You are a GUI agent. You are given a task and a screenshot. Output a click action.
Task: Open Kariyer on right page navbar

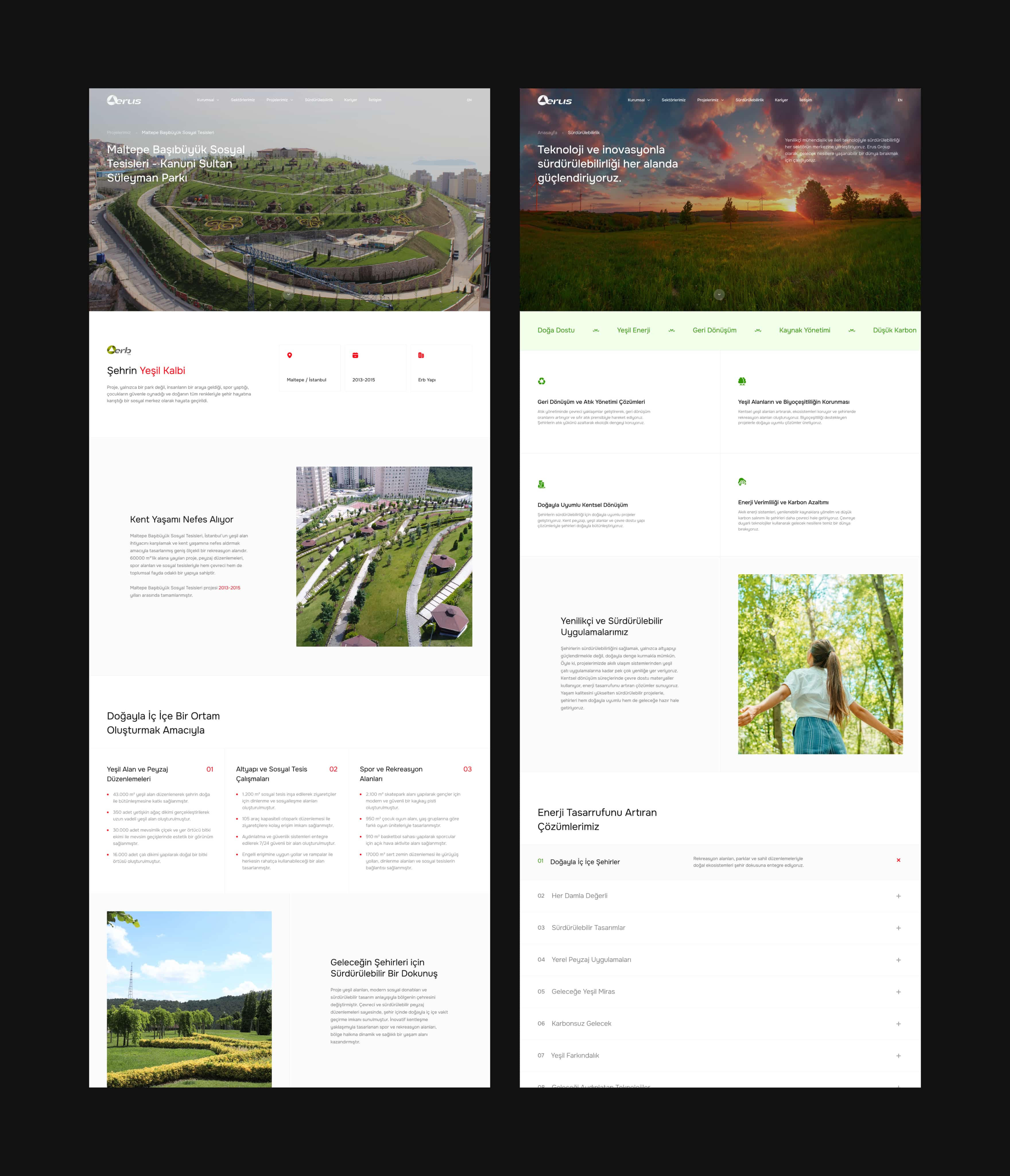coord(781,100)
